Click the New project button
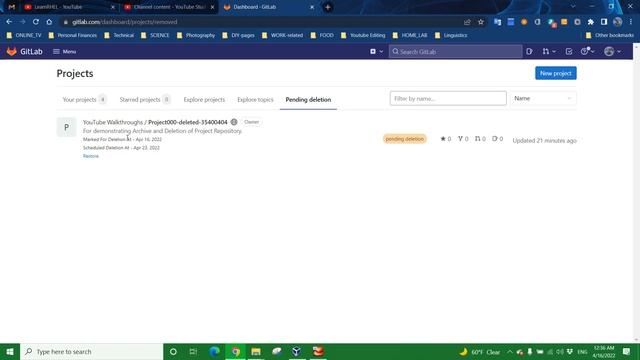Screen dimensions: 640x360 pyautogui.click(x=556, y=73)
